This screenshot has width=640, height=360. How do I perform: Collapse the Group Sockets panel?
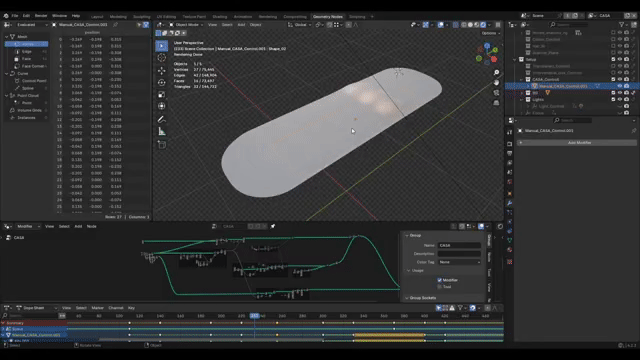click(x=407, y=298)
